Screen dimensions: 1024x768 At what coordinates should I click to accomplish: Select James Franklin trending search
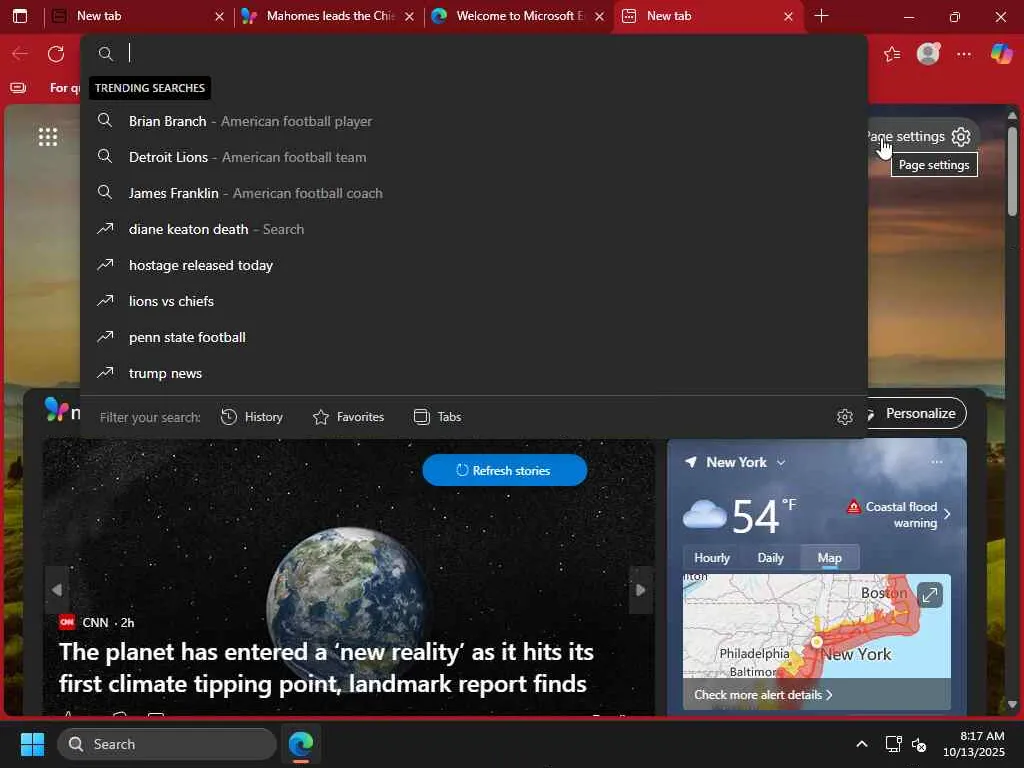(473, 193)
